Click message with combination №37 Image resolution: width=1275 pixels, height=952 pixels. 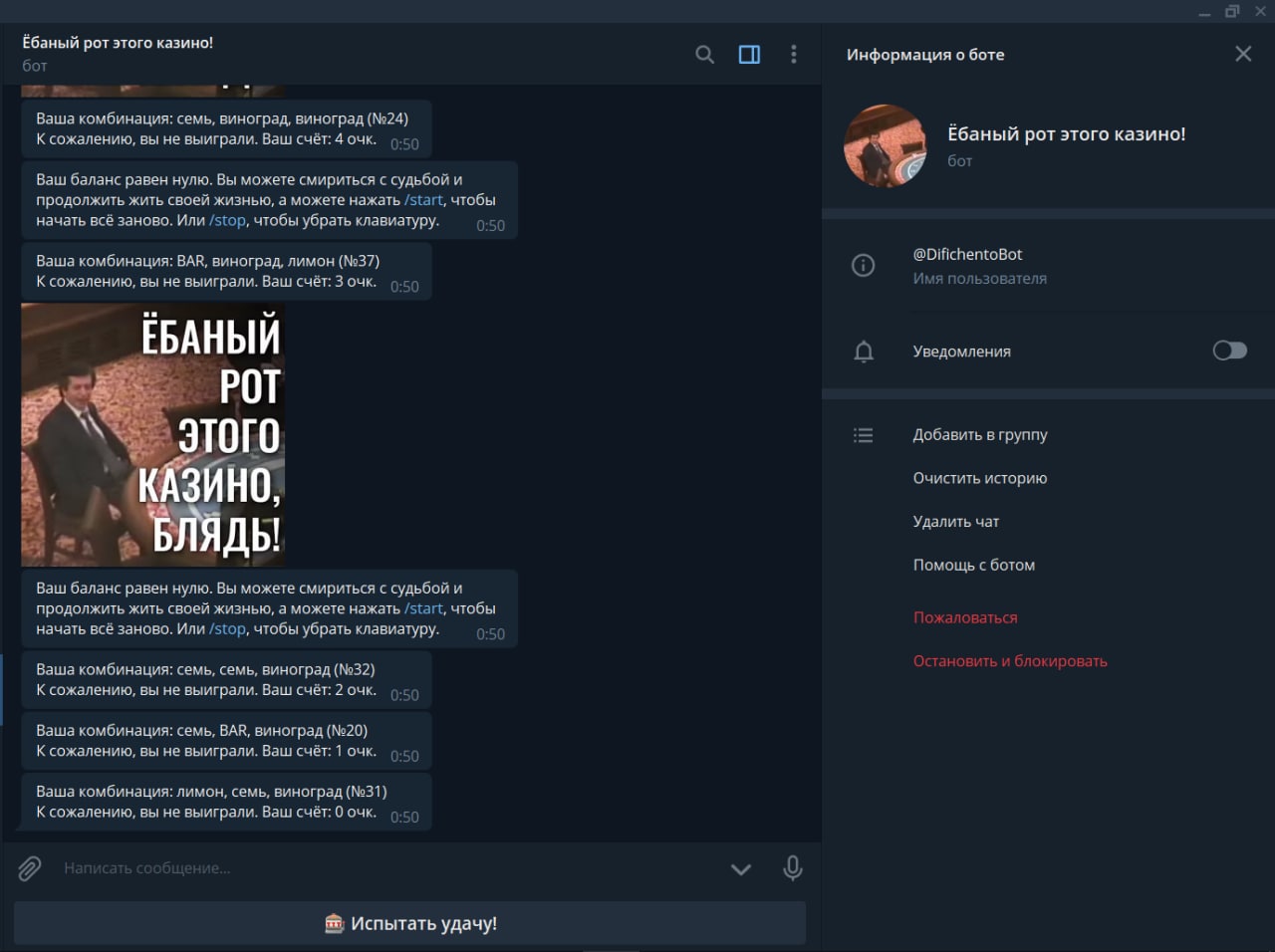(226, 271)
